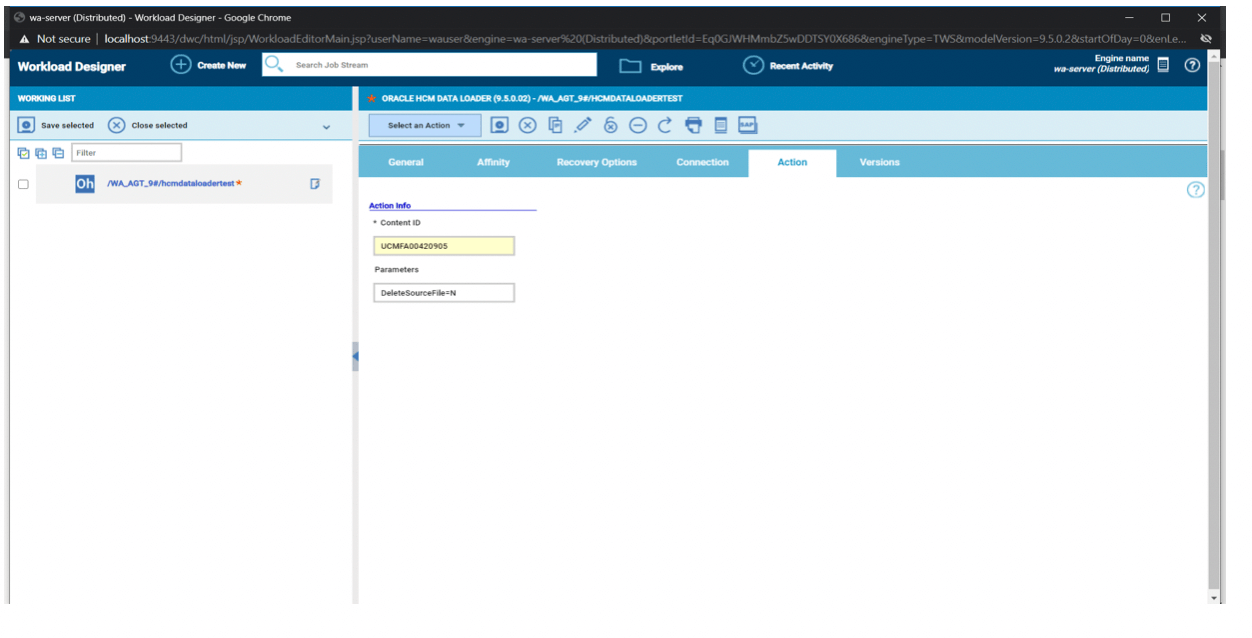Click the Redo arrow icon in the toolbar
The image size is (1252, 638).
(x=665, y=125)
